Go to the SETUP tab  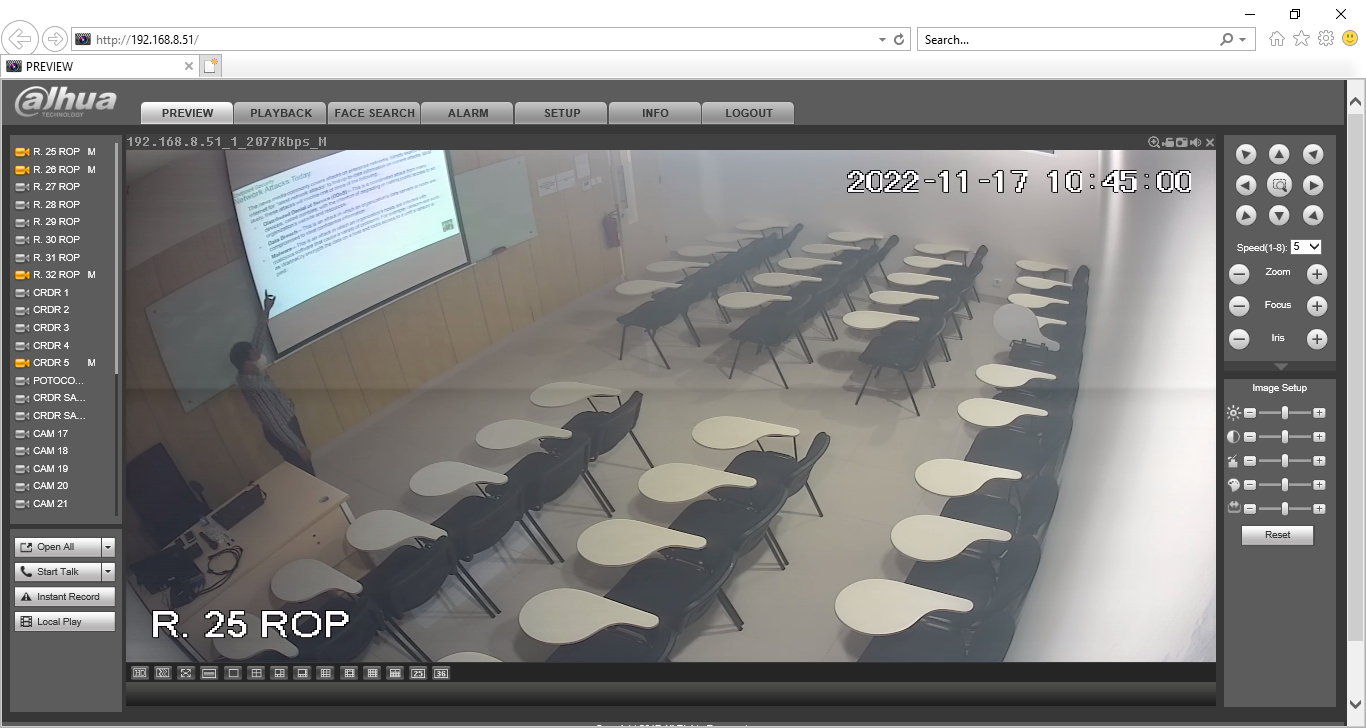click(x=562, y=113)
